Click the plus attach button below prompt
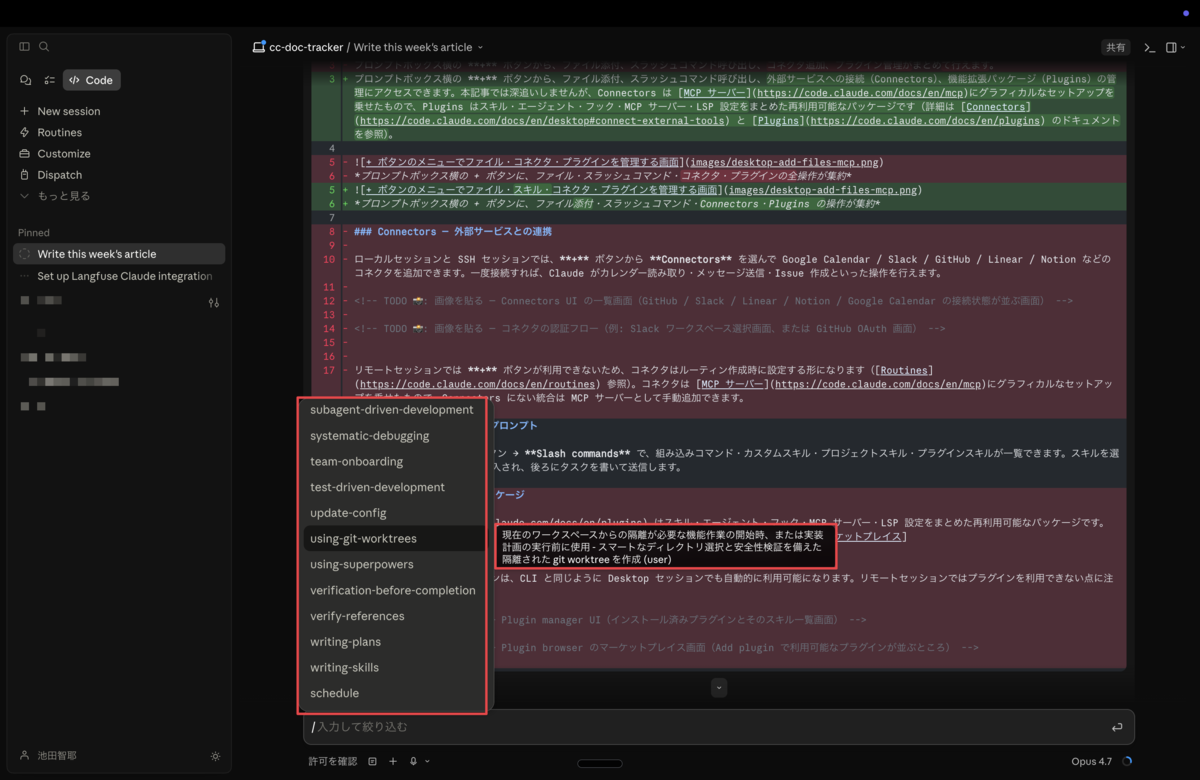 point(393,761)
